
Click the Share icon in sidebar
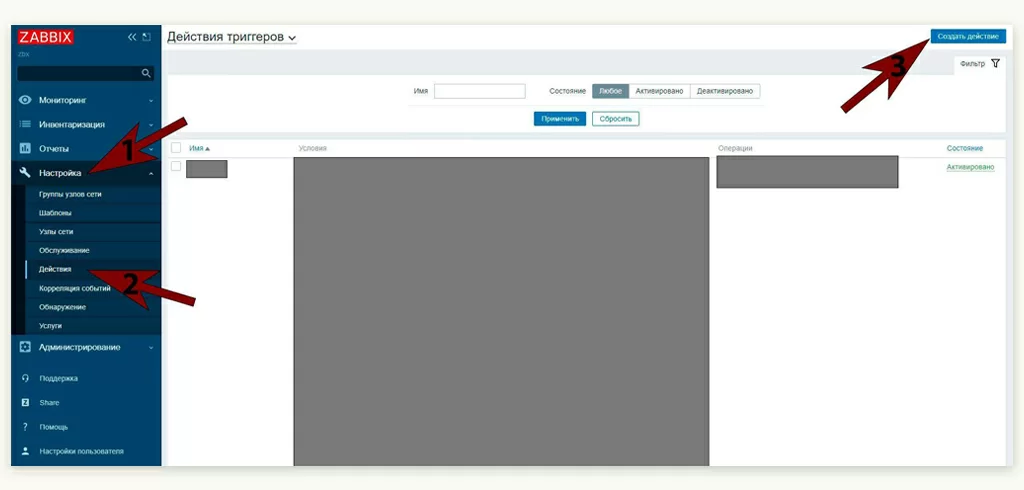[26, 403]
